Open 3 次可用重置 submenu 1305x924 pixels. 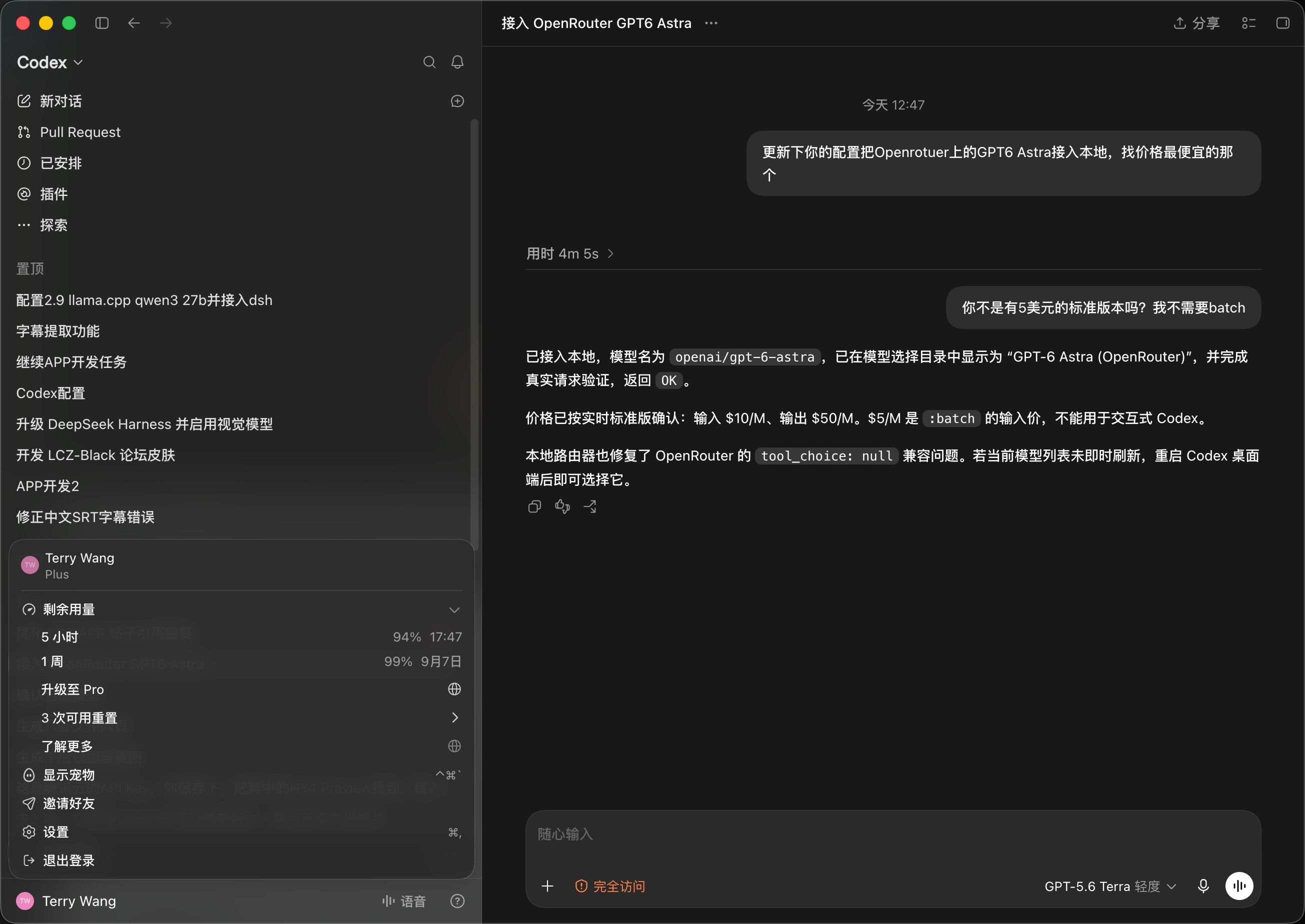[241, 717]
